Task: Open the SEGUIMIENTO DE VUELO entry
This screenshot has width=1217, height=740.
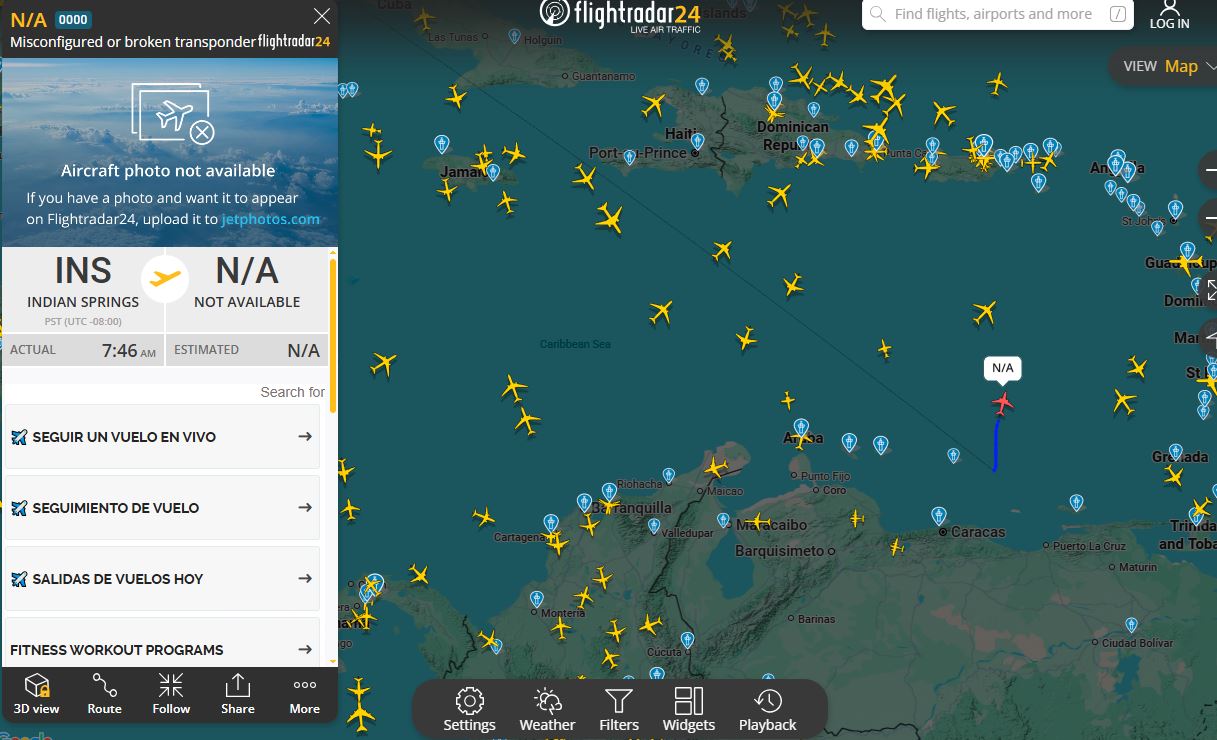Action: 162,508
